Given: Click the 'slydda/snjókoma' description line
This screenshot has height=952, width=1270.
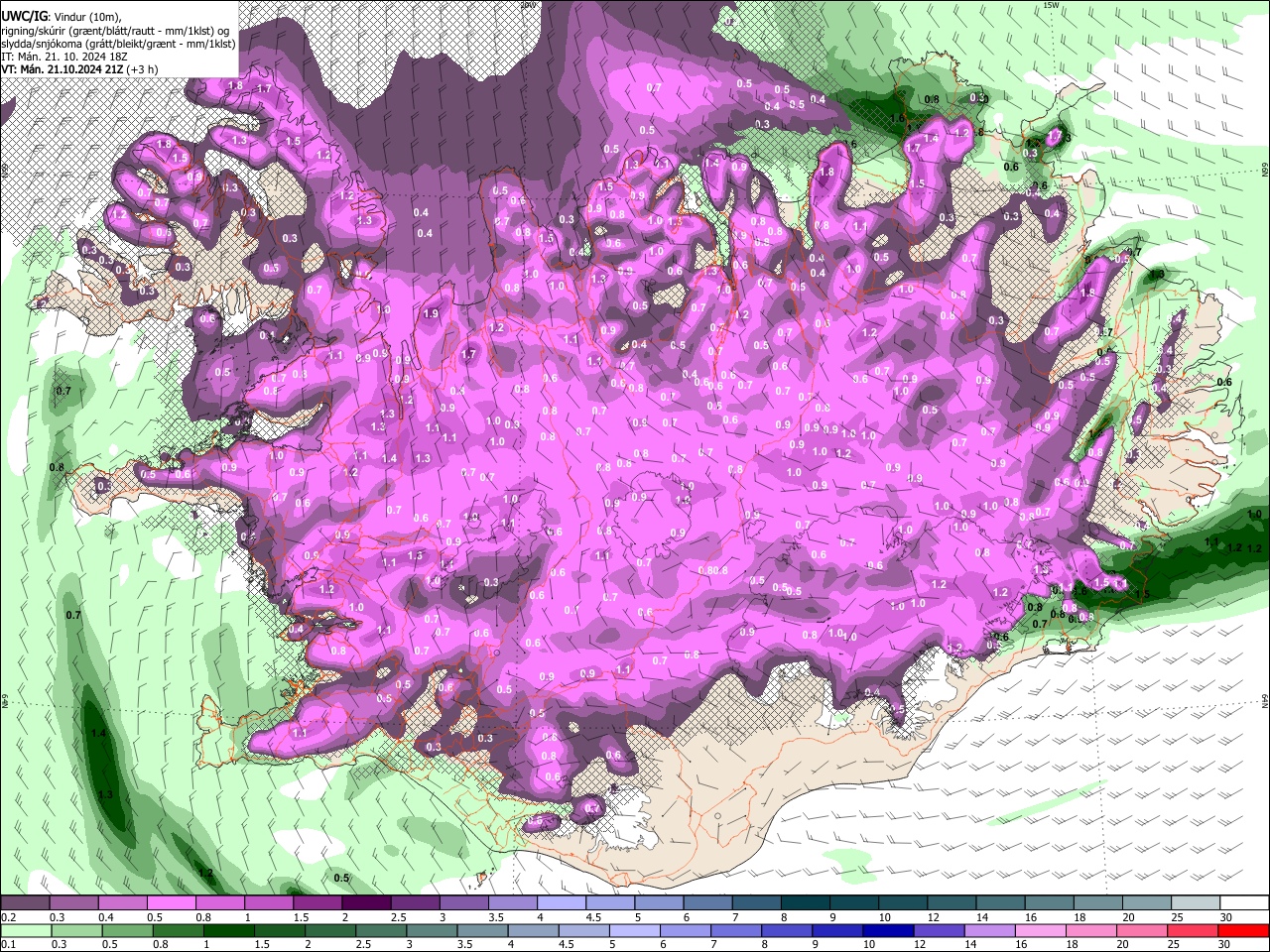Looking at the screenshot, I should pyautogui.click(x=118, y=45).
